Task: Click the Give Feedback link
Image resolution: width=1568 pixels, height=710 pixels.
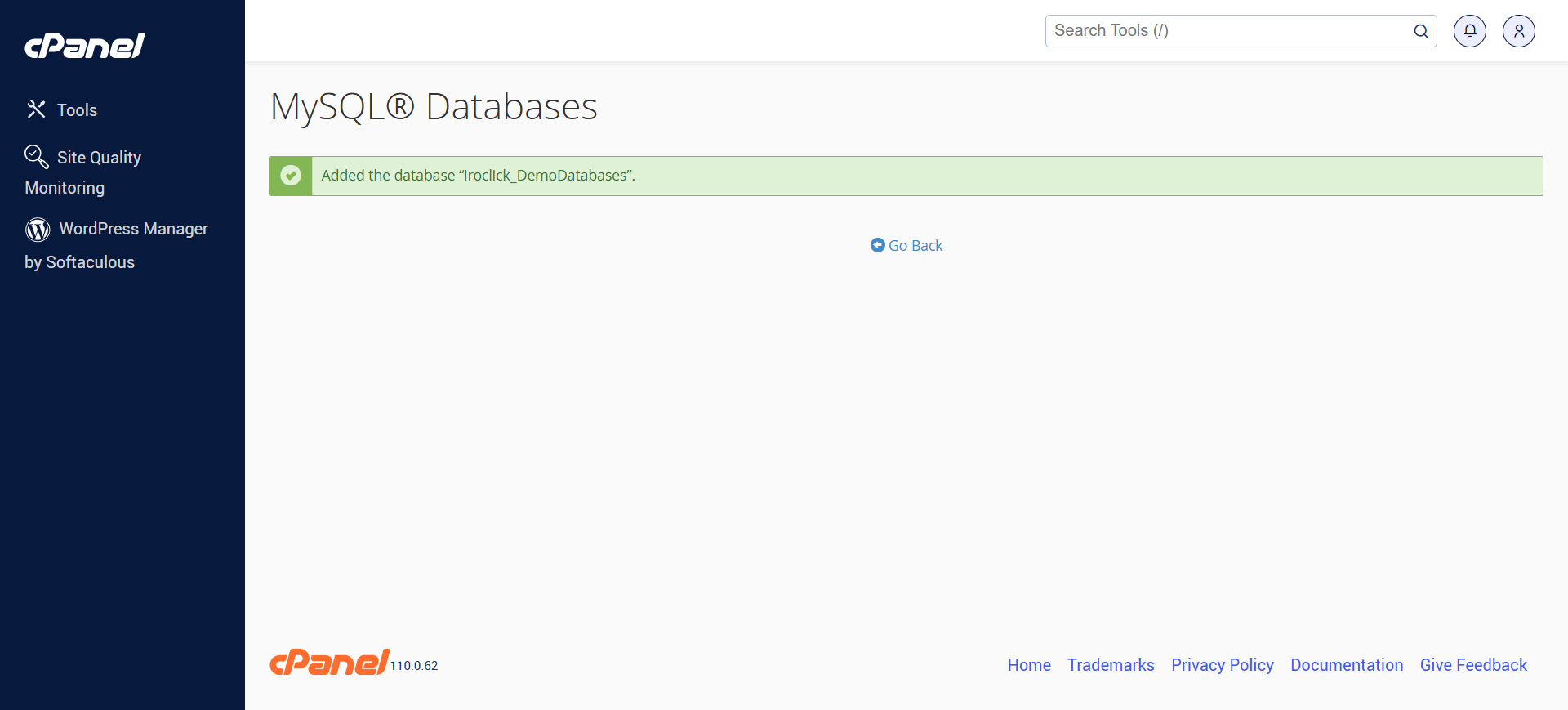Action: (x=1472, y=665)
